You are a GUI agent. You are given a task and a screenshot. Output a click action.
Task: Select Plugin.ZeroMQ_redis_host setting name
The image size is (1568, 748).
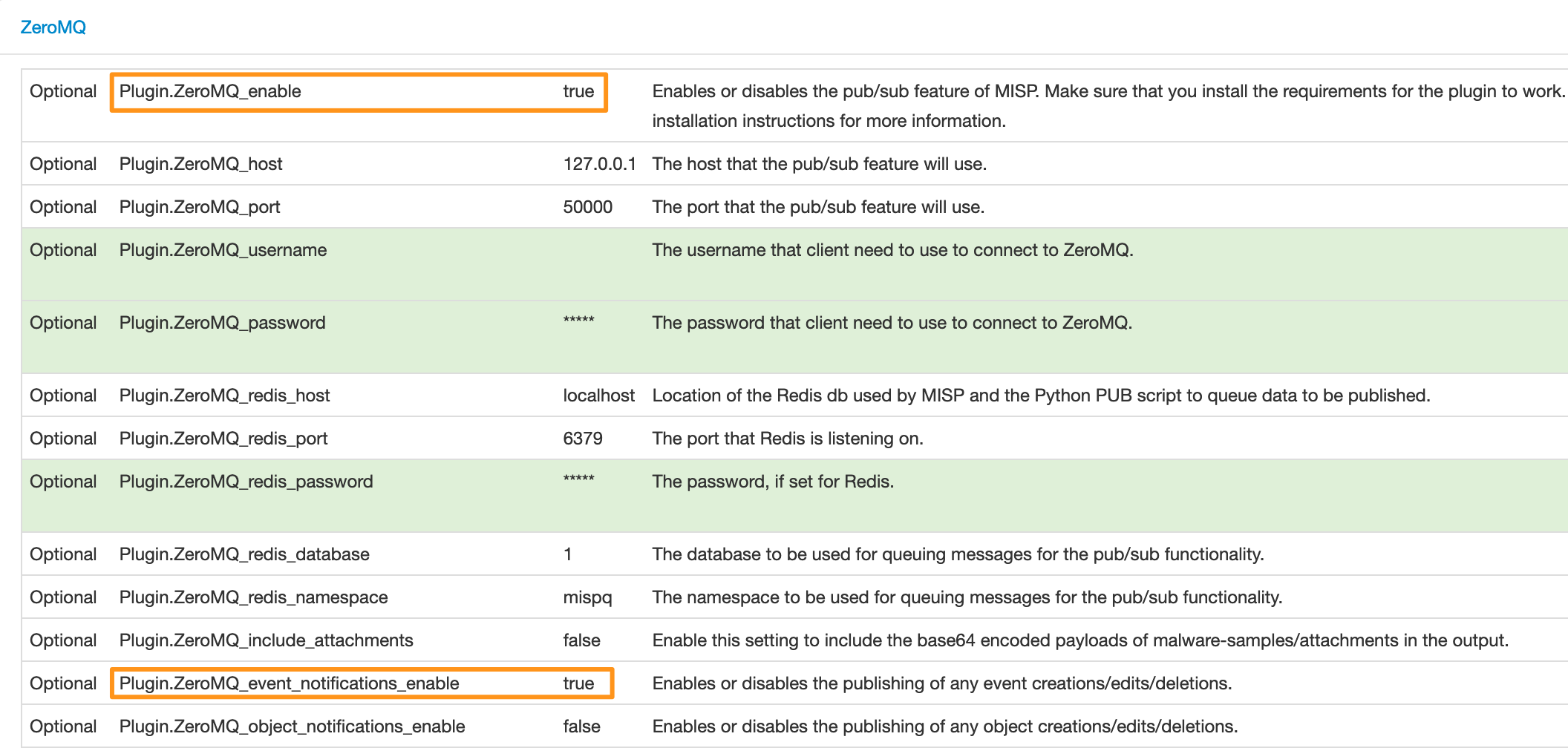coord(224,396)
